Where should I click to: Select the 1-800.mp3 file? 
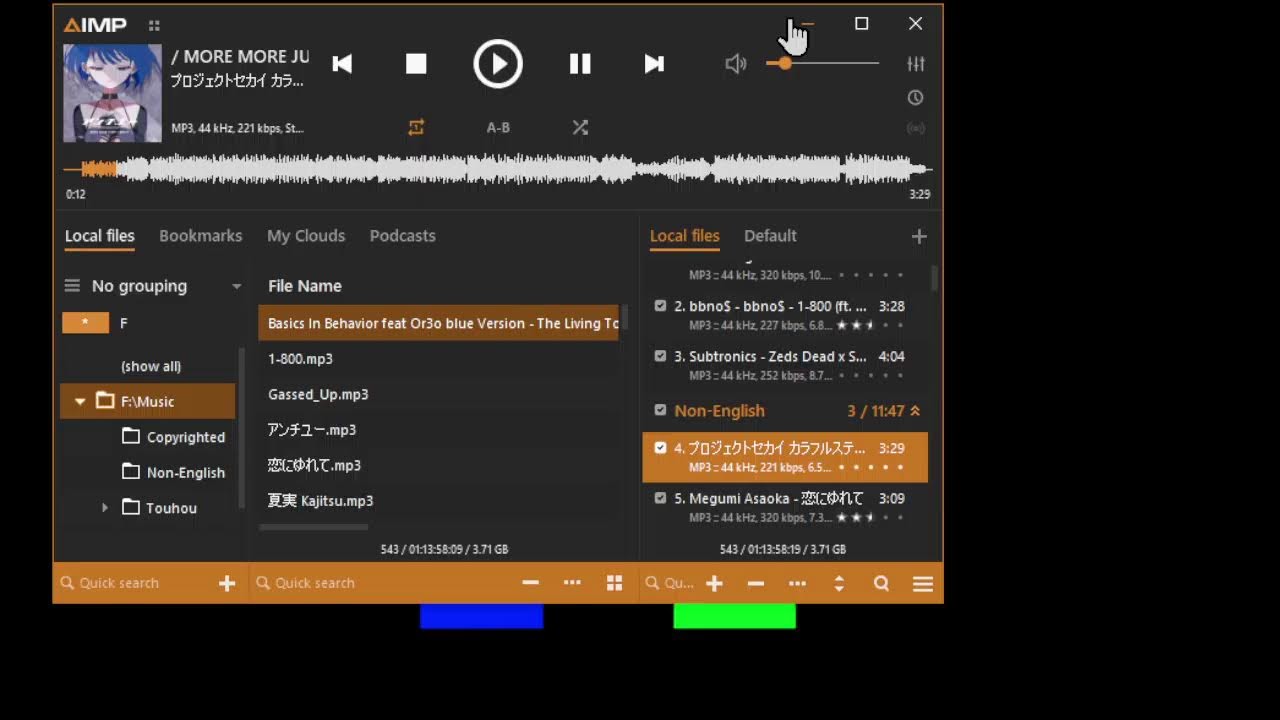[439, 359]
